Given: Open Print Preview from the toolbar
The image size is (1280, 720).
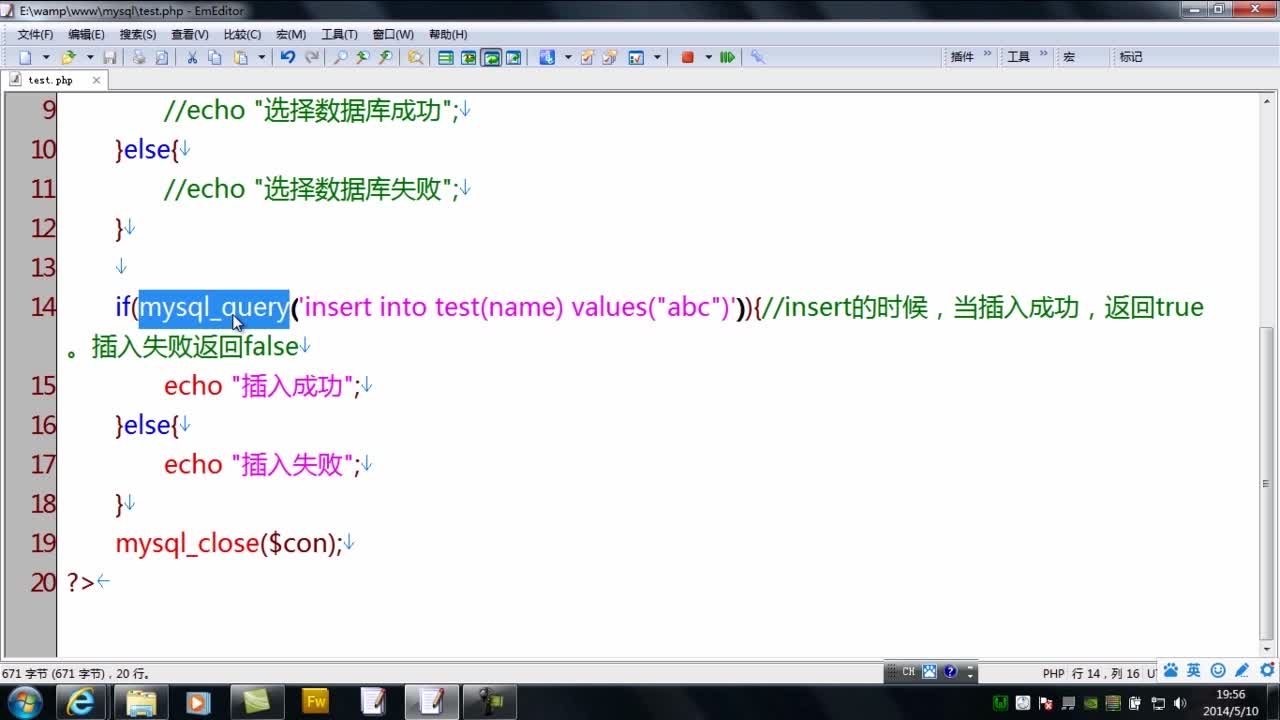Looking at the screenshot, I should [161, 57].
